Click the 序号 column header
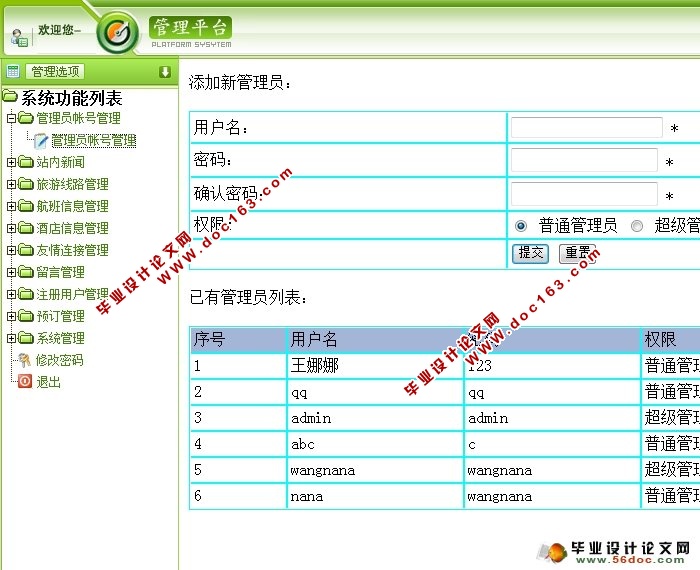This screenshot has height=570, width=700. tap(238, 340)
